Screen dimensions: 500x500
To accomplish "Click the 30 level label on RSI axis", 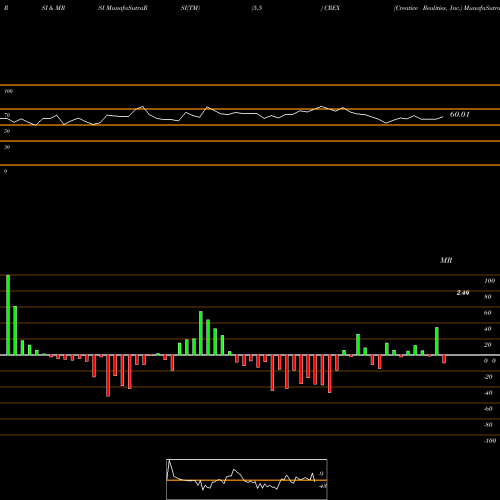I will coord(7,147).
